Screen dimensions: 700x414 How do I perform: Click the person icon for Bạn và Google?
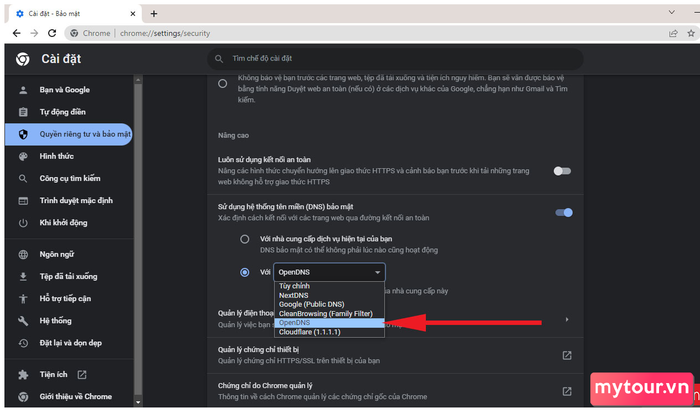point(23,90)
